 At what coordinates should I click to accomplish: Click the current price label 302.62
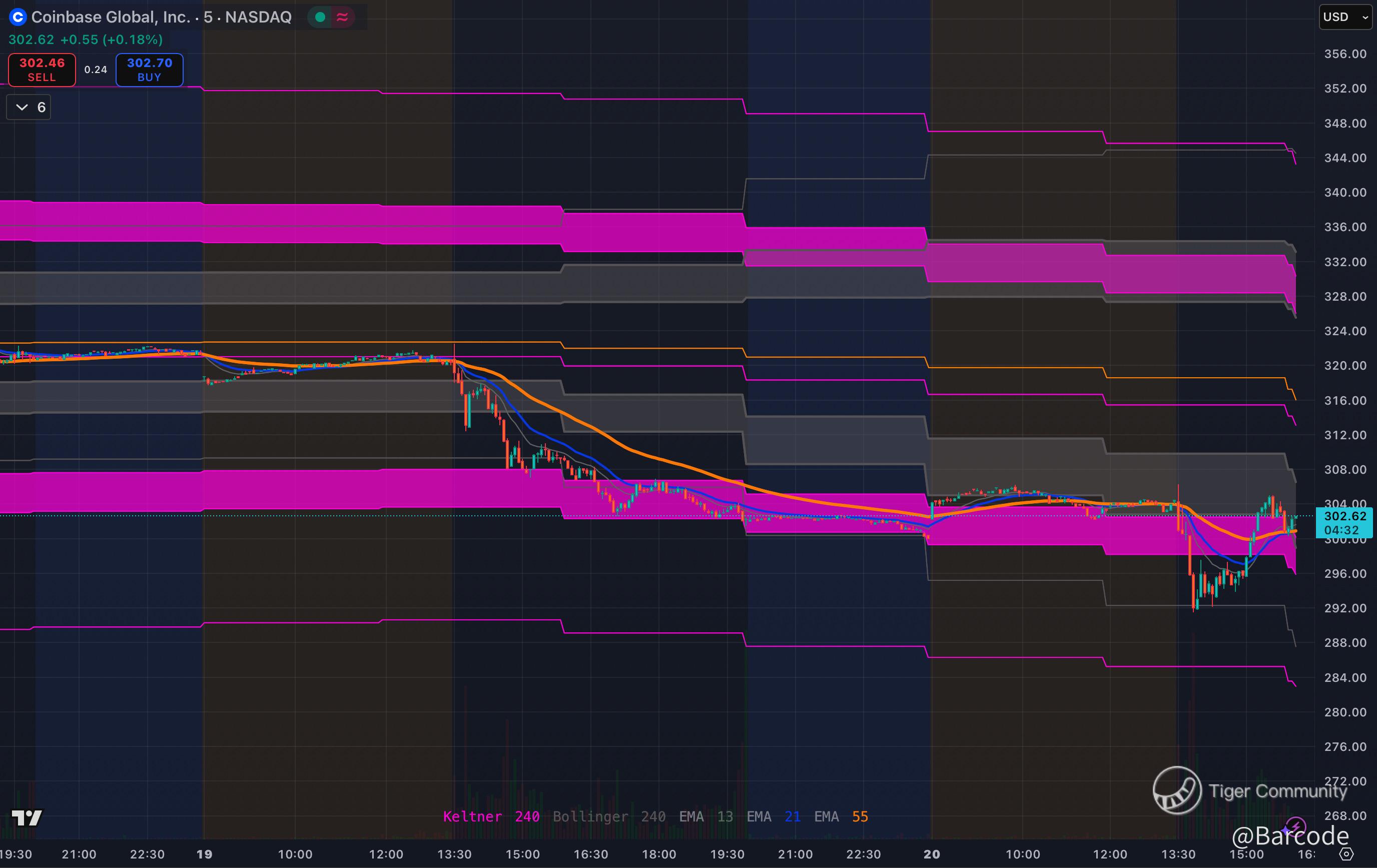point(1344,516)
